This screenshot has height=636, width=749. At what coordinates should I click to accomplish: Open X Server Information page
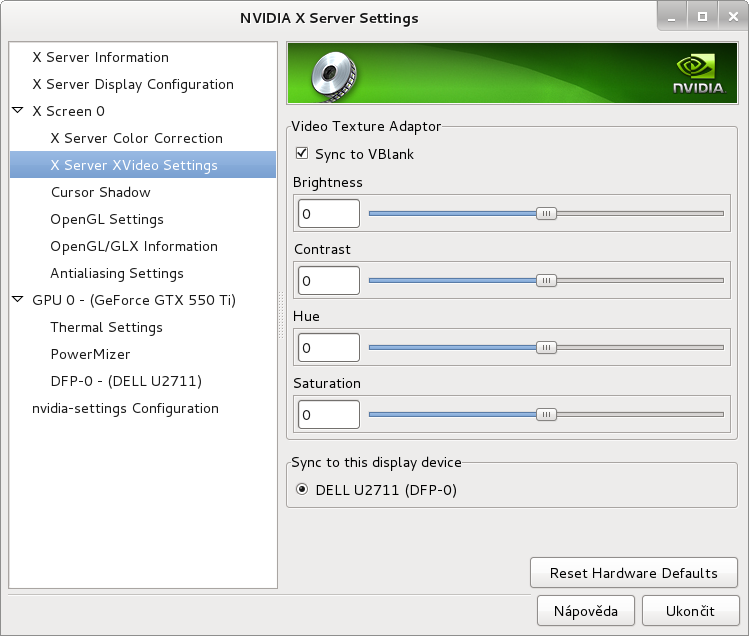(100, 57)
